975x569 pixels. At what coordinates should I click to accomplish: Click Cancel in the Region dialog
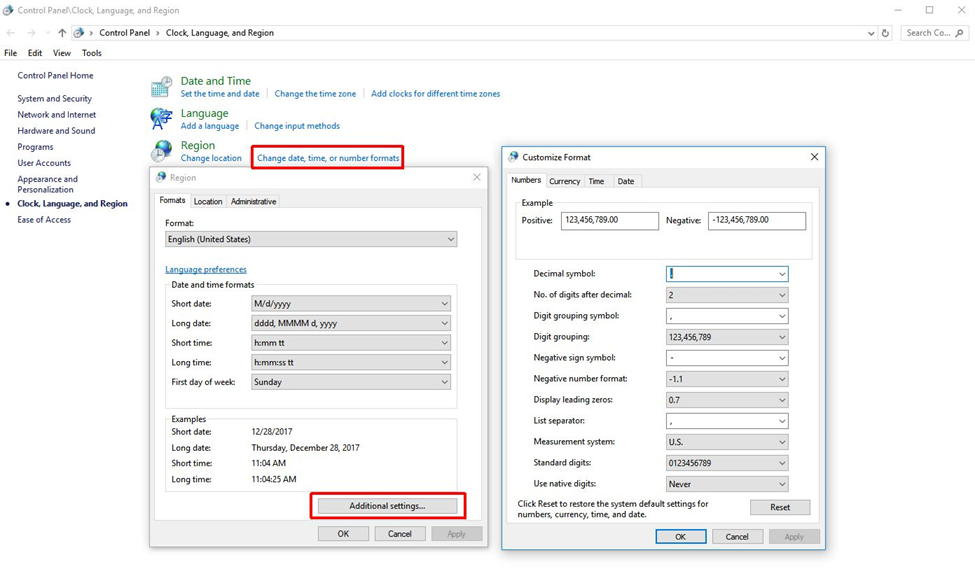(x=400, y=534)
